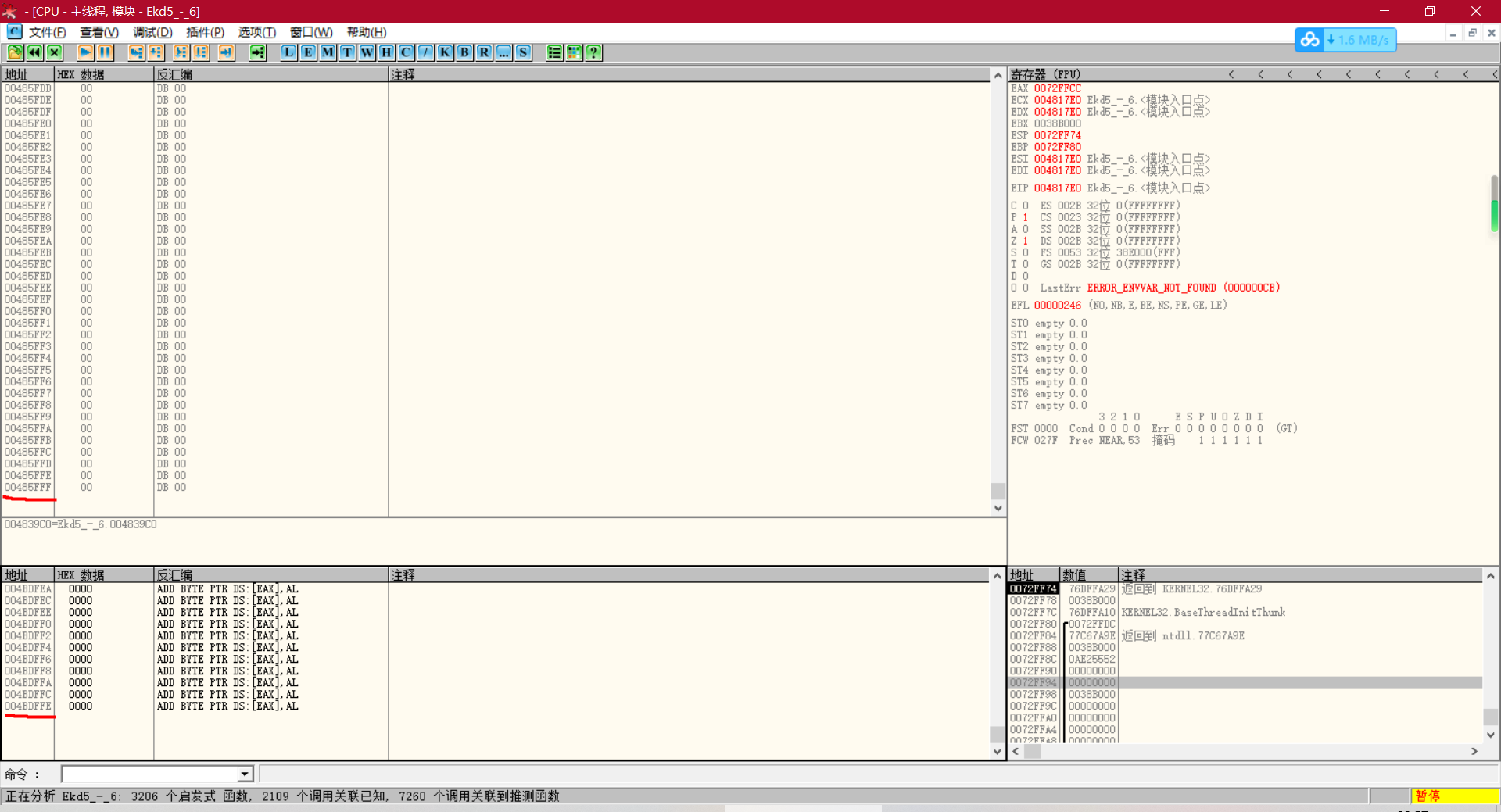The image size is (1501, 812).
Task: Pause execution with the Pause icon
Action: click(x=105, y=52)
